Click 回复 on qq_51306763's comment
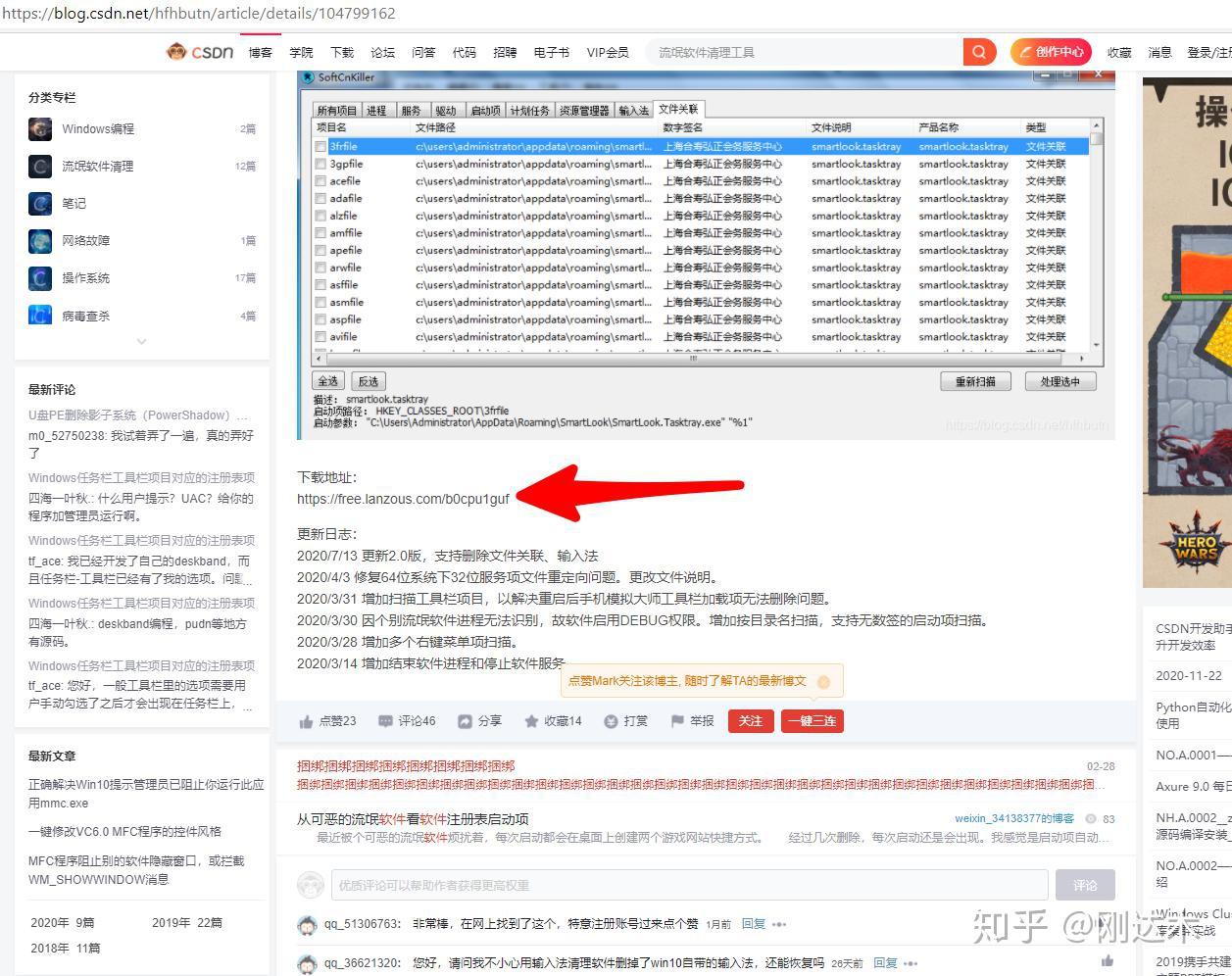This screenshot has height=976, width=1232. coord(753,924)
